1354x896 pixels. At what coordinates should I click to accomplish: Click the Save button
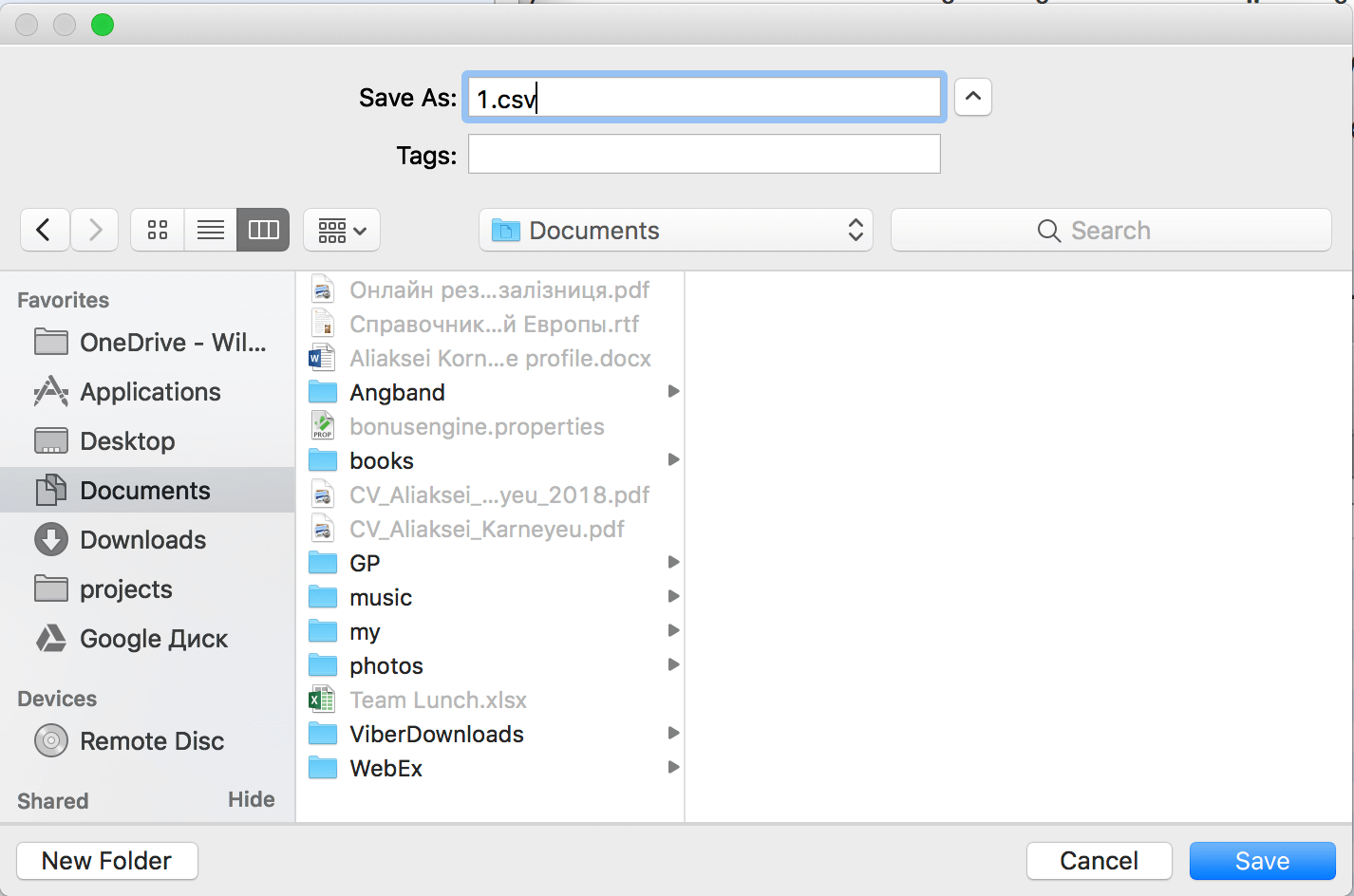pos(1262,861)
